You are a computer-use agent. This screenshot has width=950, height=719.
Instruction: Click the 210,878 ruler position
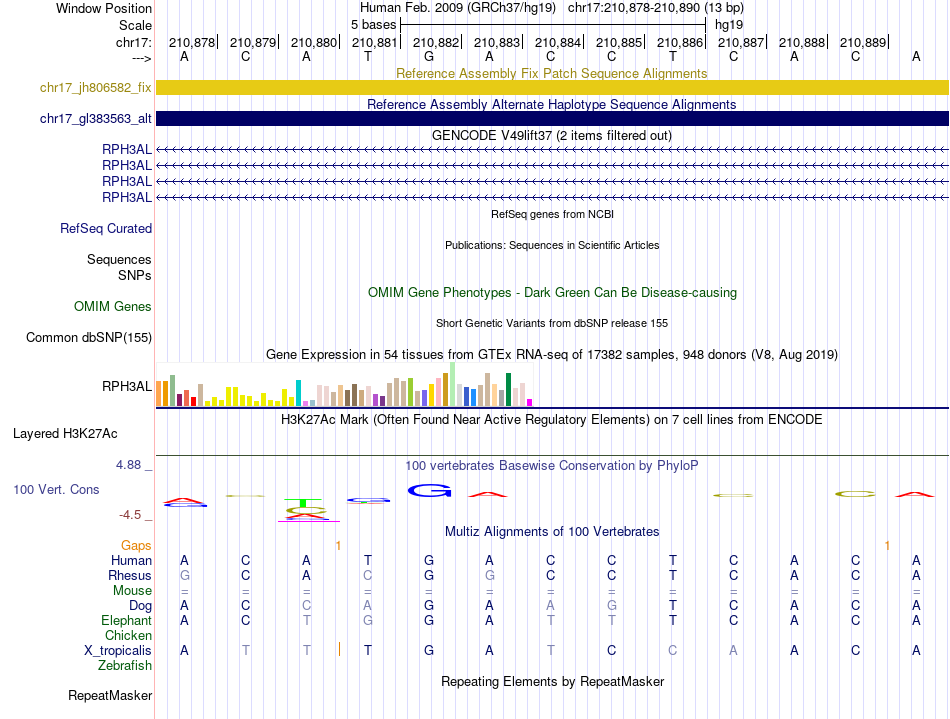point(192,42)
